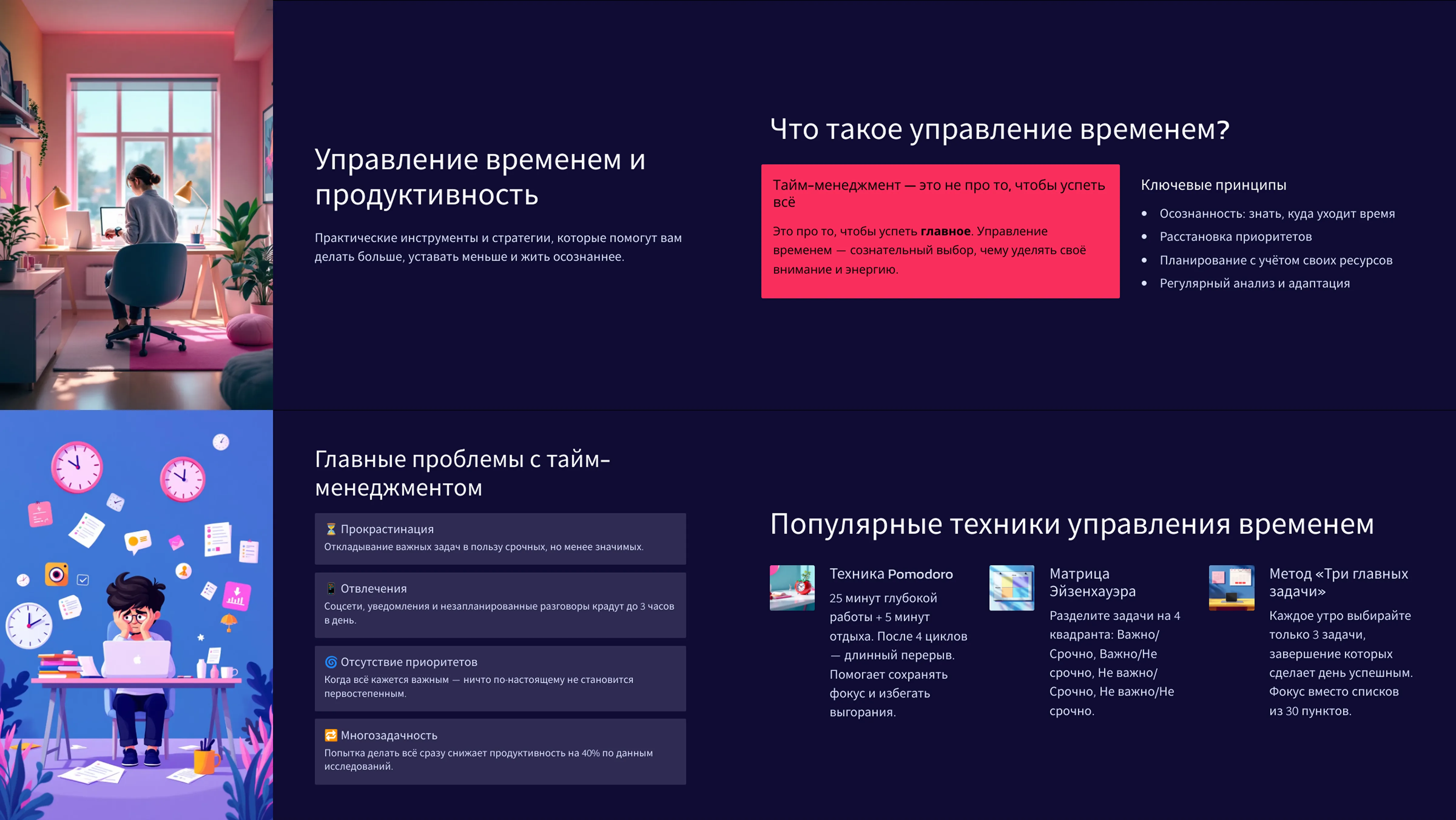The image size is (1456, 820).
Task: Click the red Тайм-менеджмент callout box
Action: pos(939,231)
